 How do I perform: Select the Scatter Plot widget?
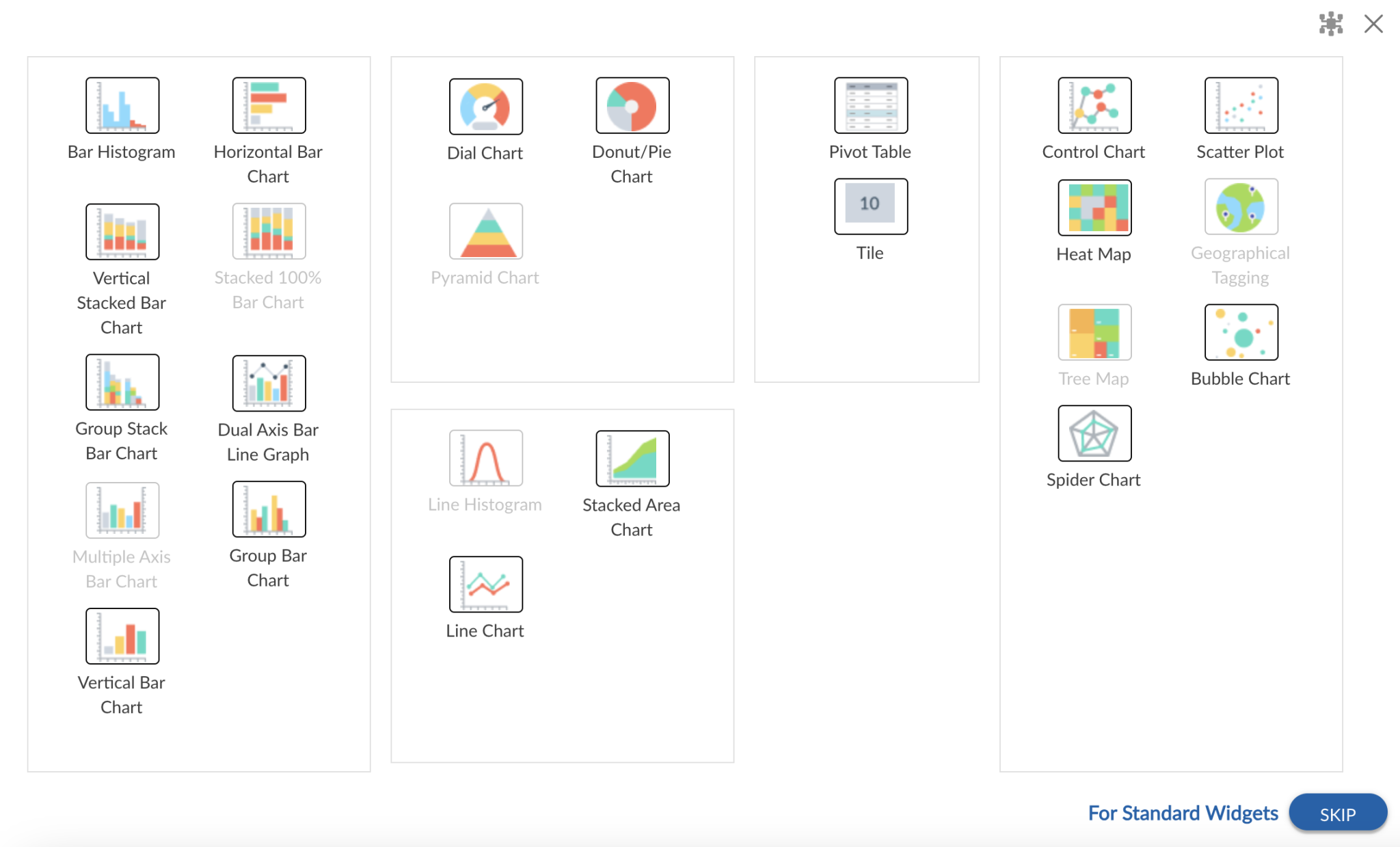[1240, 106]
